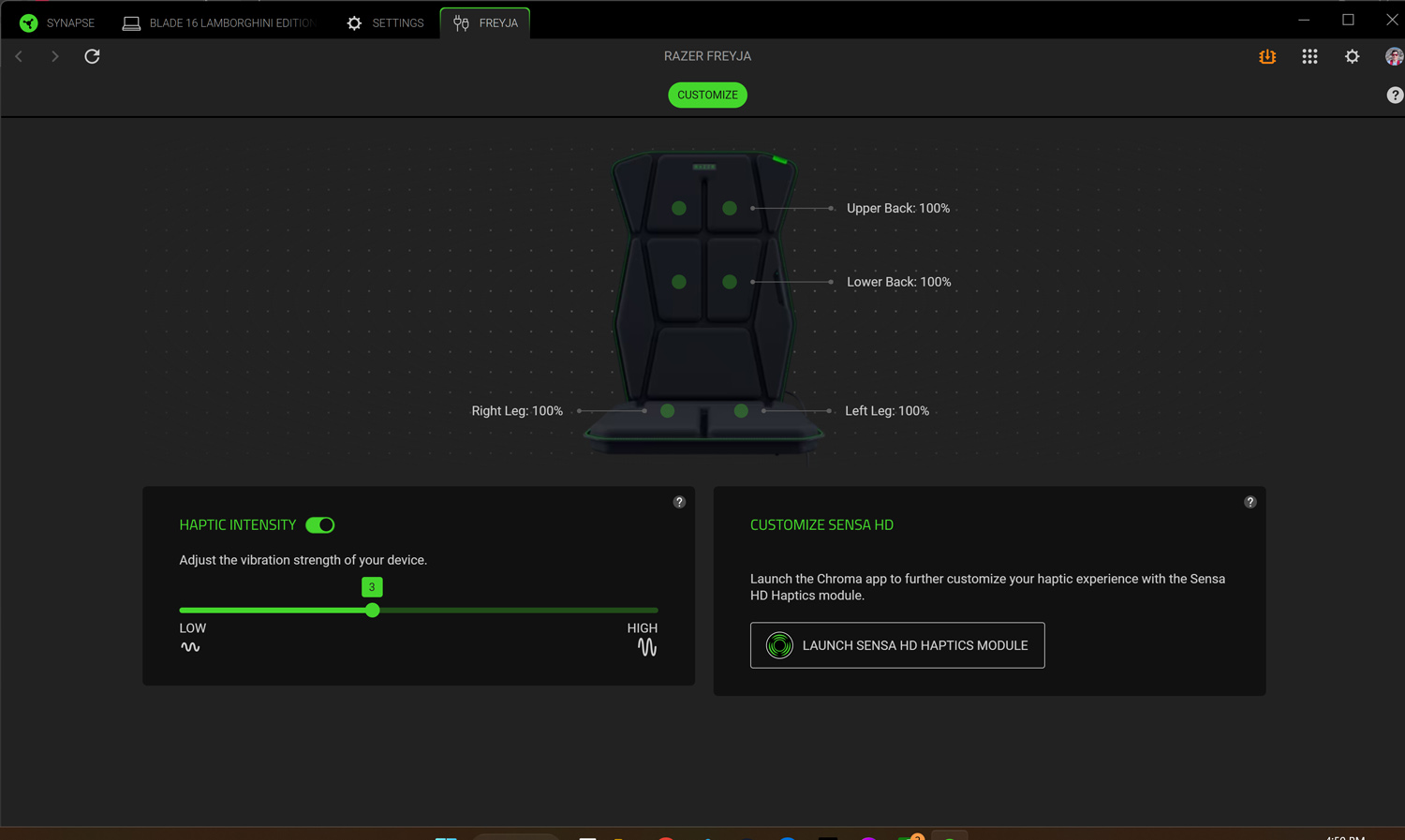Viewport: 1405px width, 840px height.
Task: Click the slider value bubble showing 3
Action: coord(372,587)
